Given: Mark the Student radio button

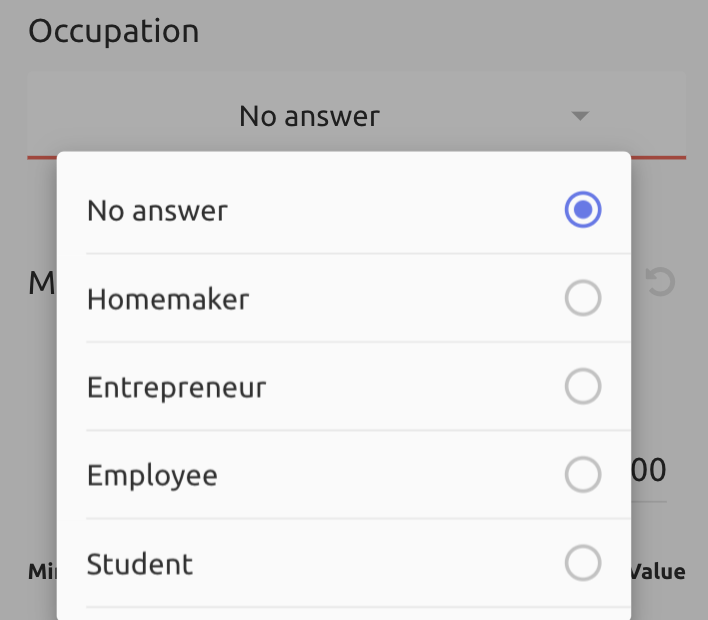Looking at the screenshot, I should [583, 563].
